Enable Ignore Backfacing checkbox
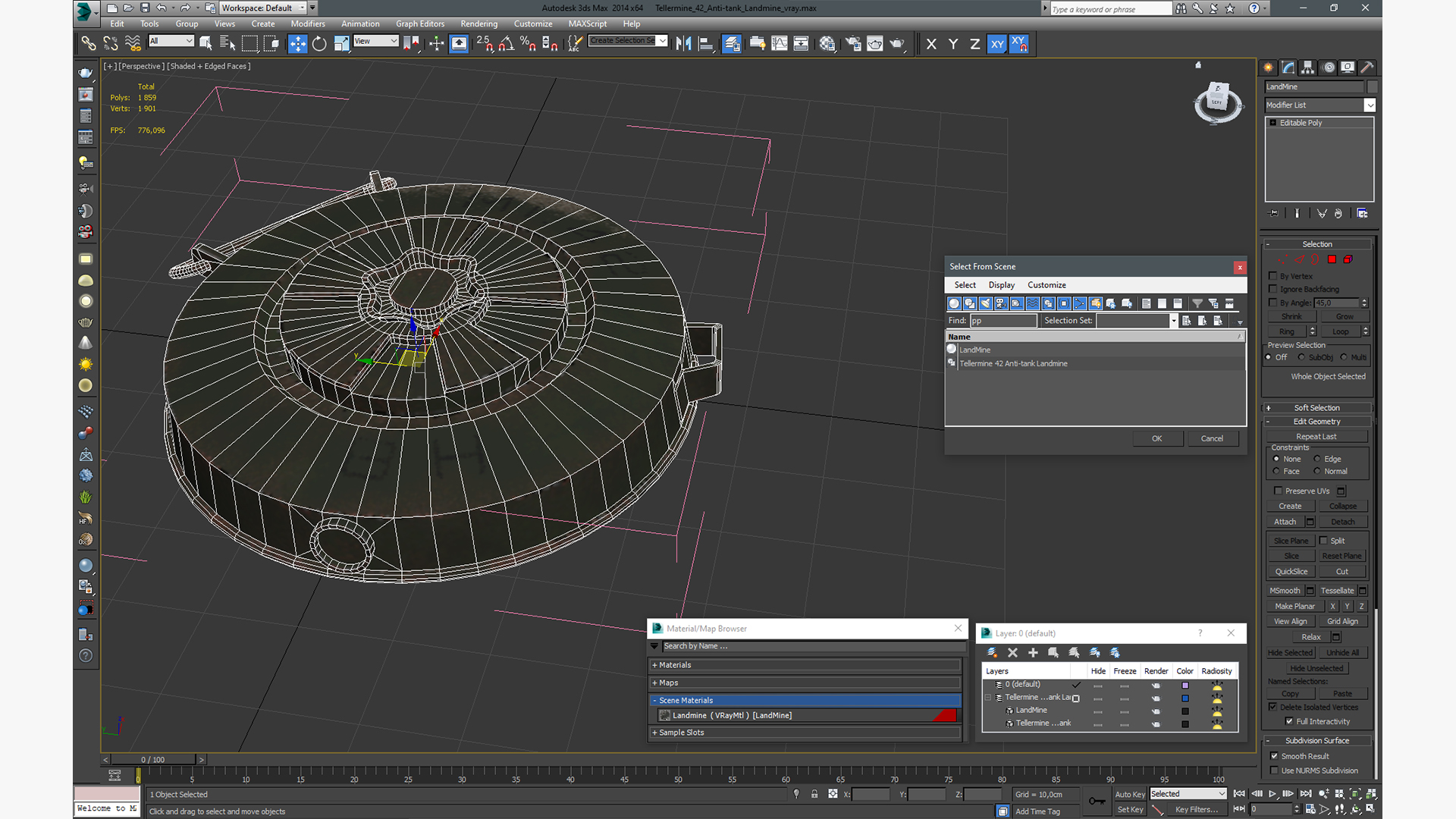This screenshot has height=819, width=1456. pos(1273,289)
